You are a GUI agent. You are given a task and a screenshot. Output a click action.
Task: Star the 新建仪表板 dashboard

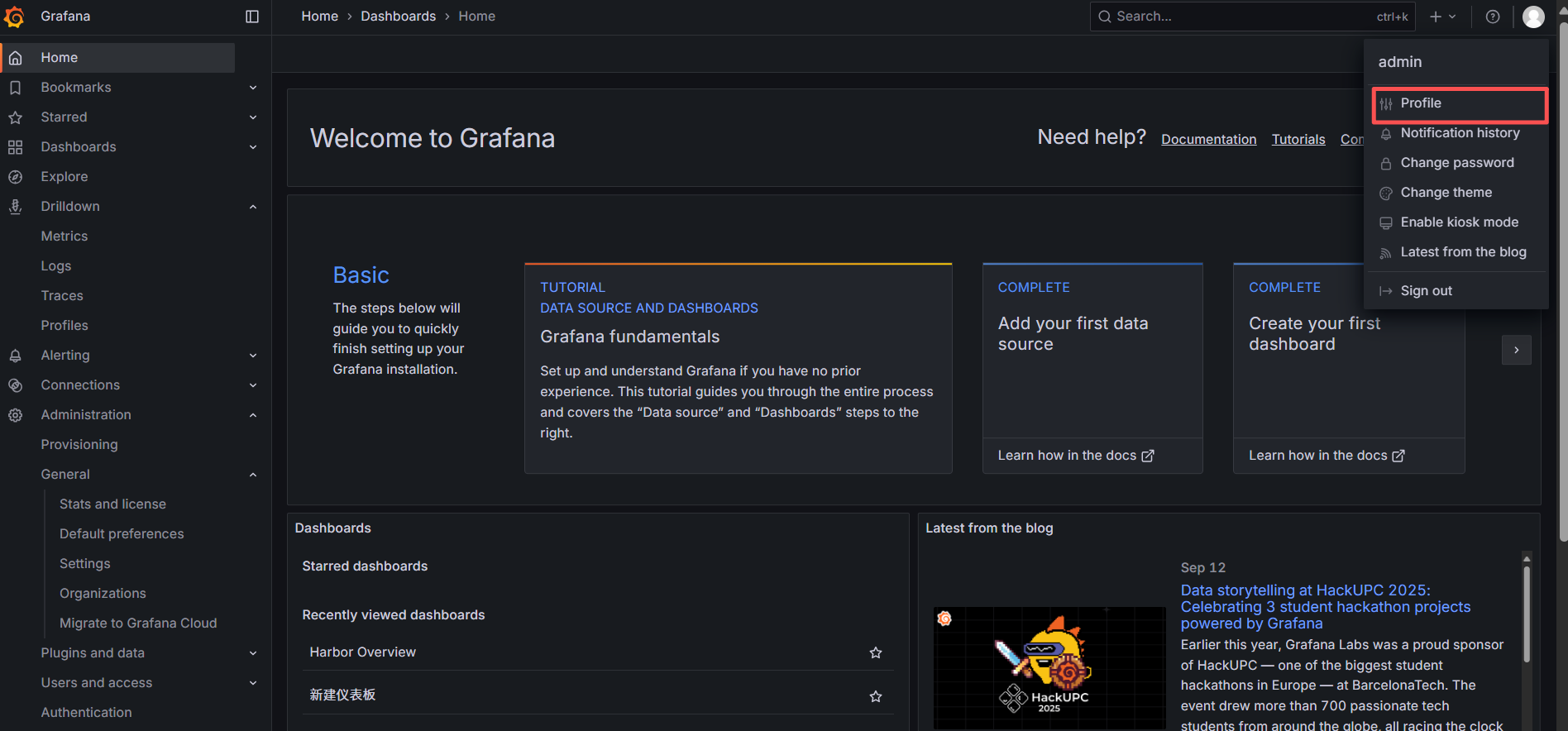(x=876, y=696)
